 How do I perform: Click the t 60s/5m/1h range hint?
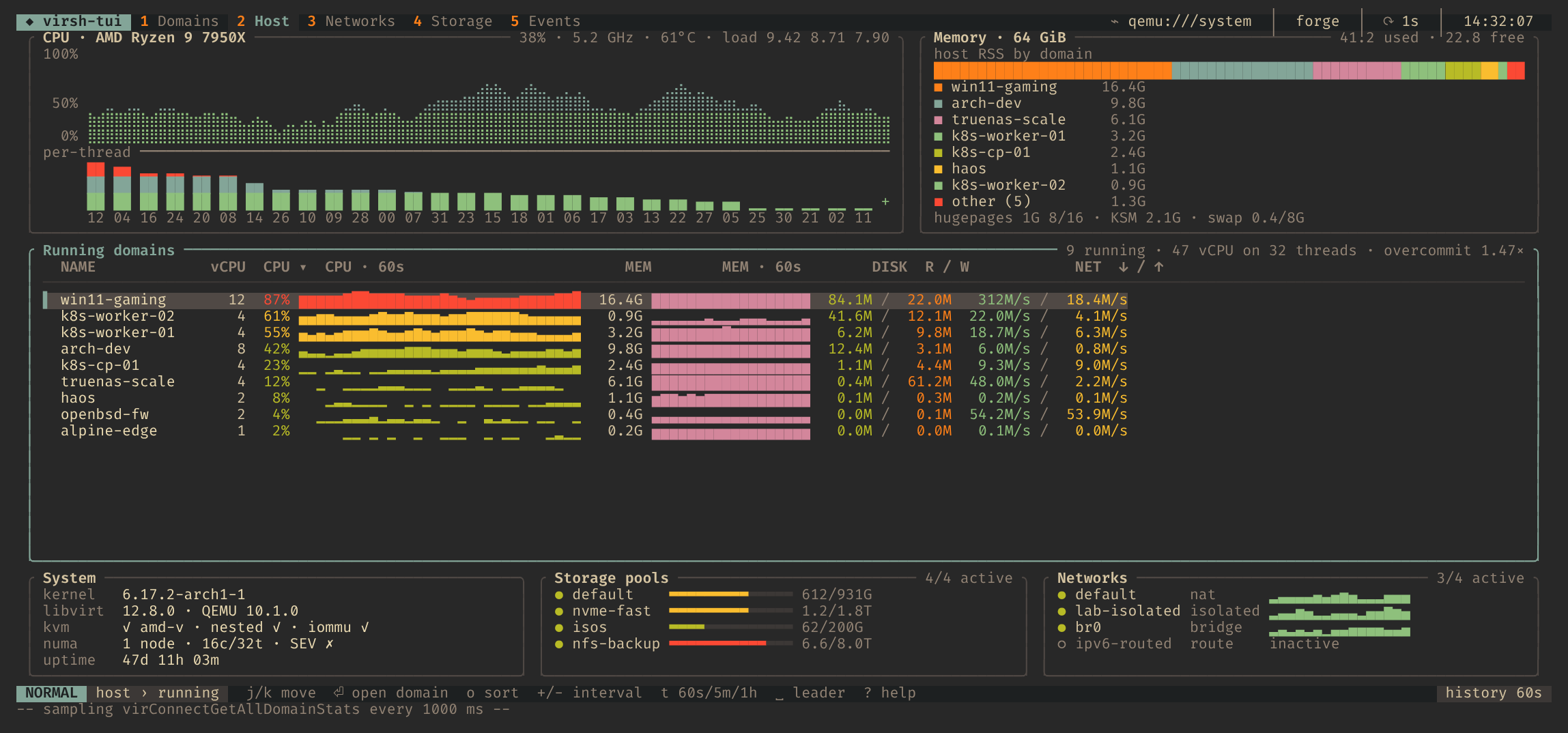tap(709, 693)
